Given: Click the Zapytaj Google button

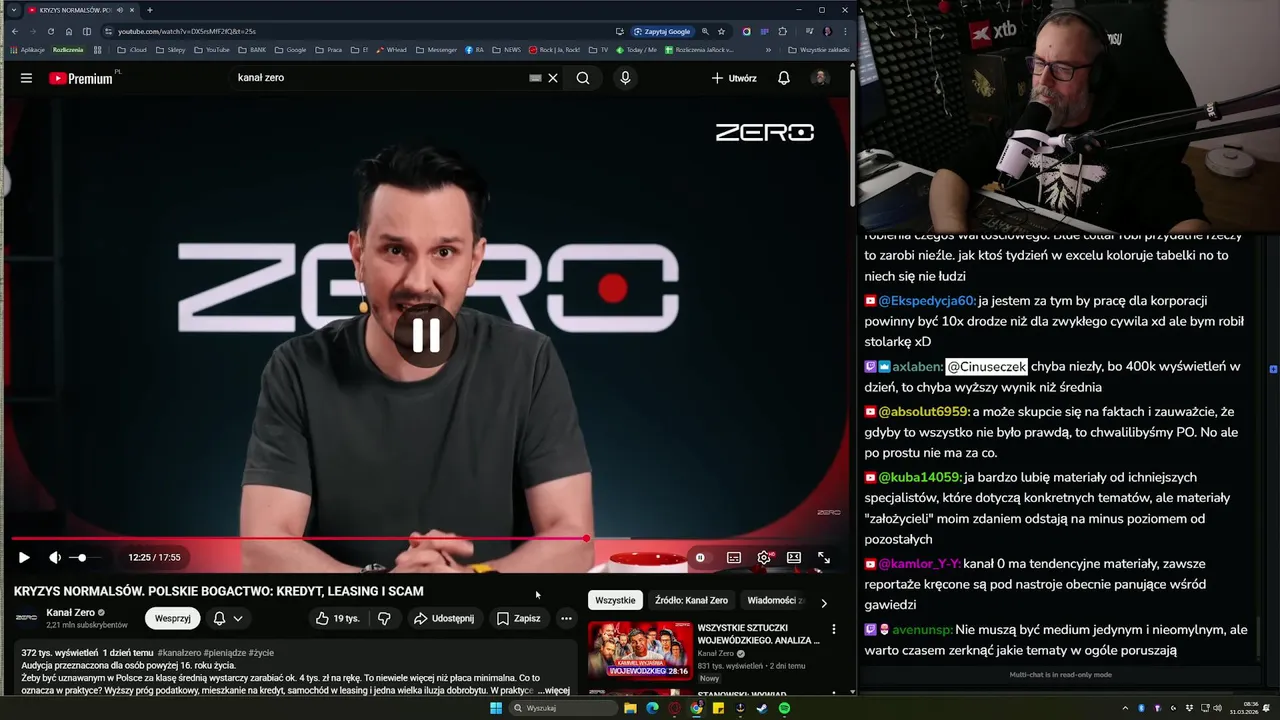Looking at the screenshot, I should [662, 31].
